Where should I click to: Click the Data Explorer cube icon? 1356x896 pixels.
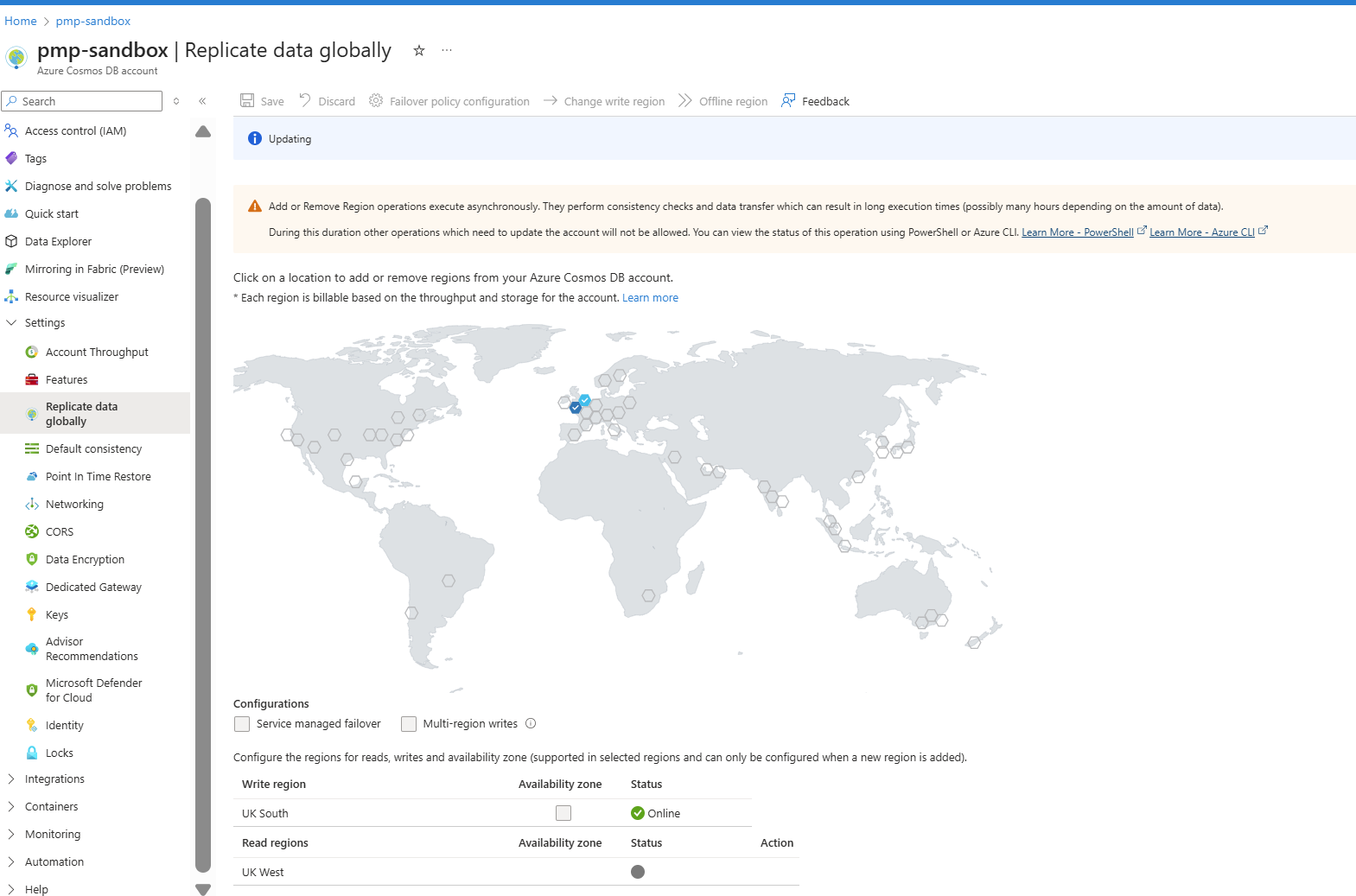(11, 241)
